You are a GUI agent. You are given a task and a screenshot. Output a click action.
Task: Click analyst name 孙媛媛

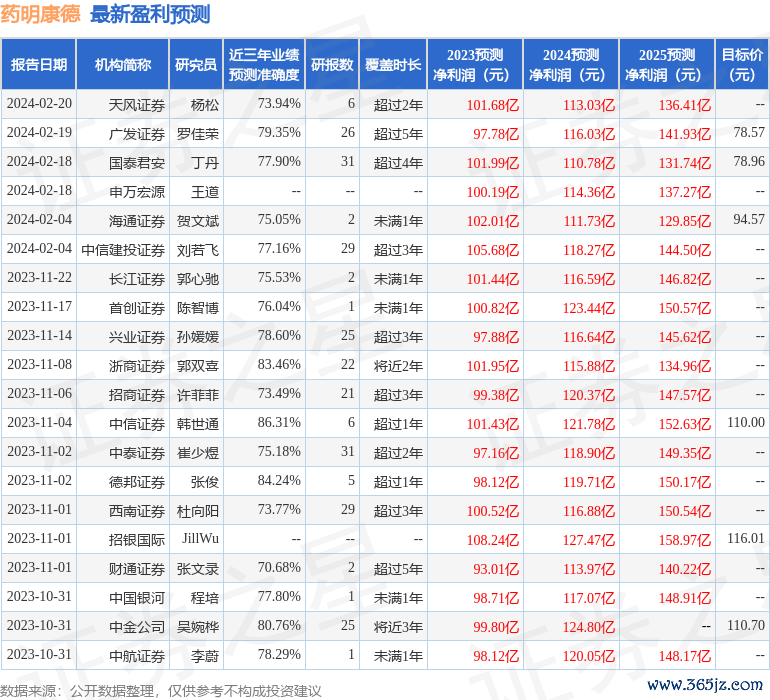198,336
